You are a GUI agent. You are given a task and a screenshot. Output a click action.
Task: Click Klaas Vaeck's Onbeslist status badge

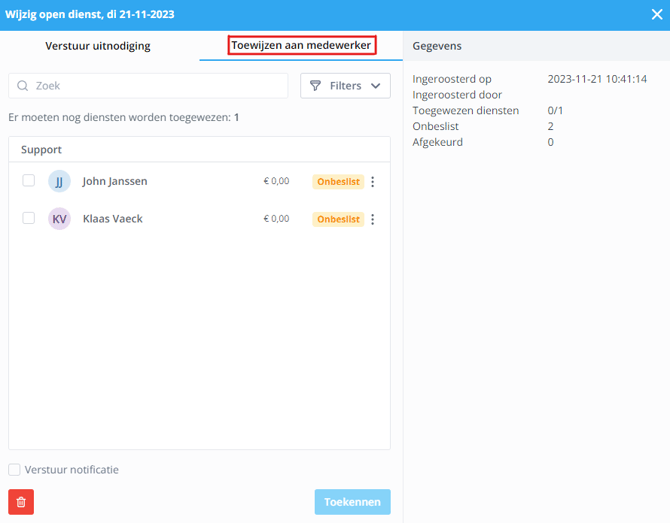(338, 219)
